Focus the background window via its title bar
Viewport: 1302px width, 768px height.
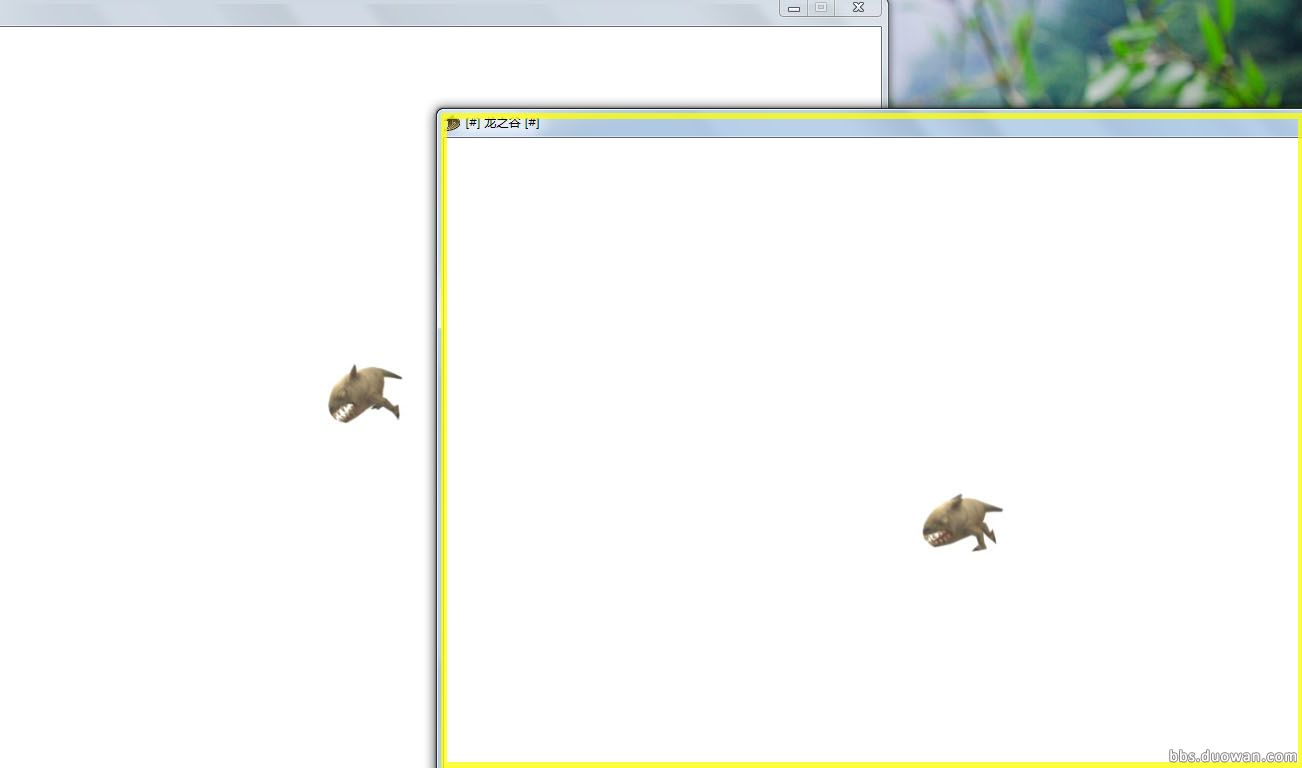400,10
